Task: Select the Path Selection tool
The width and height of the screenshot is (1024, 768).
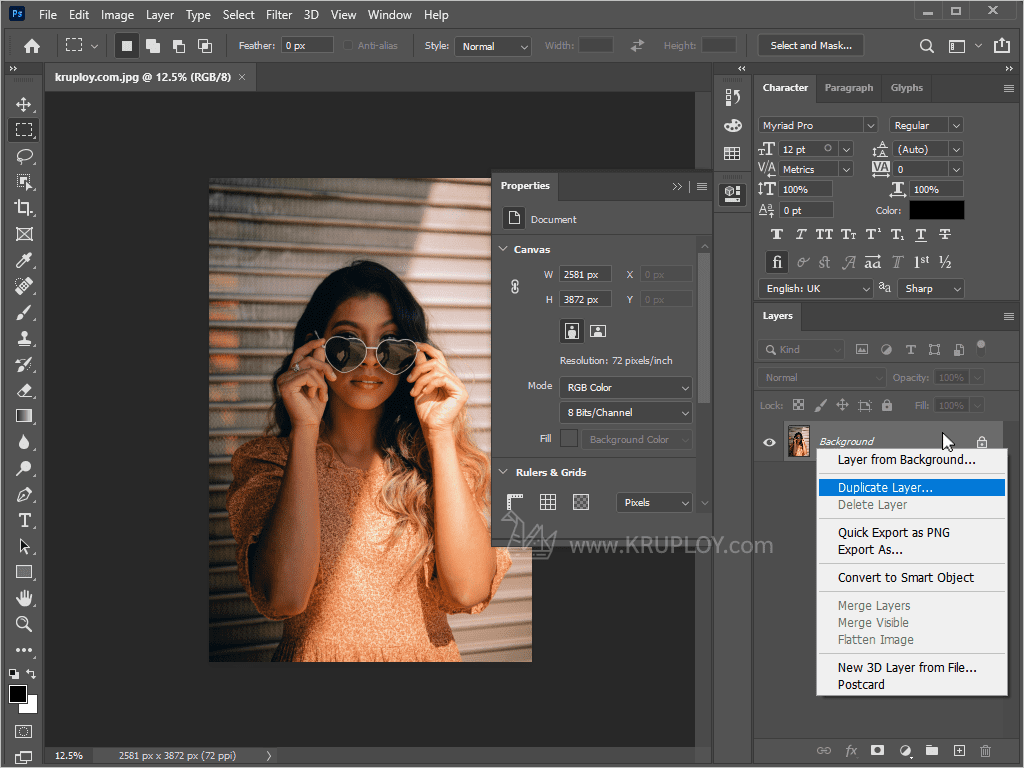Action: coord(24,546)
